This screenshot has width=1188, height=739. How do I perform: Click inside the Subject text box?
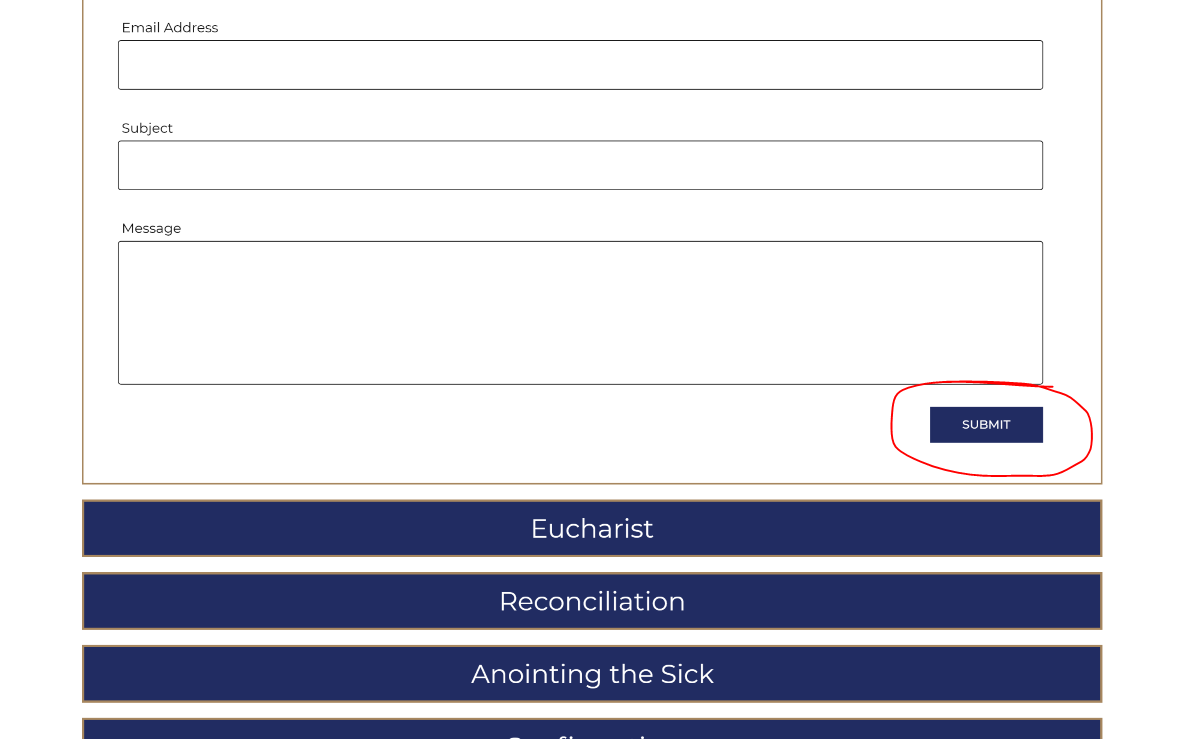point(580,165)
